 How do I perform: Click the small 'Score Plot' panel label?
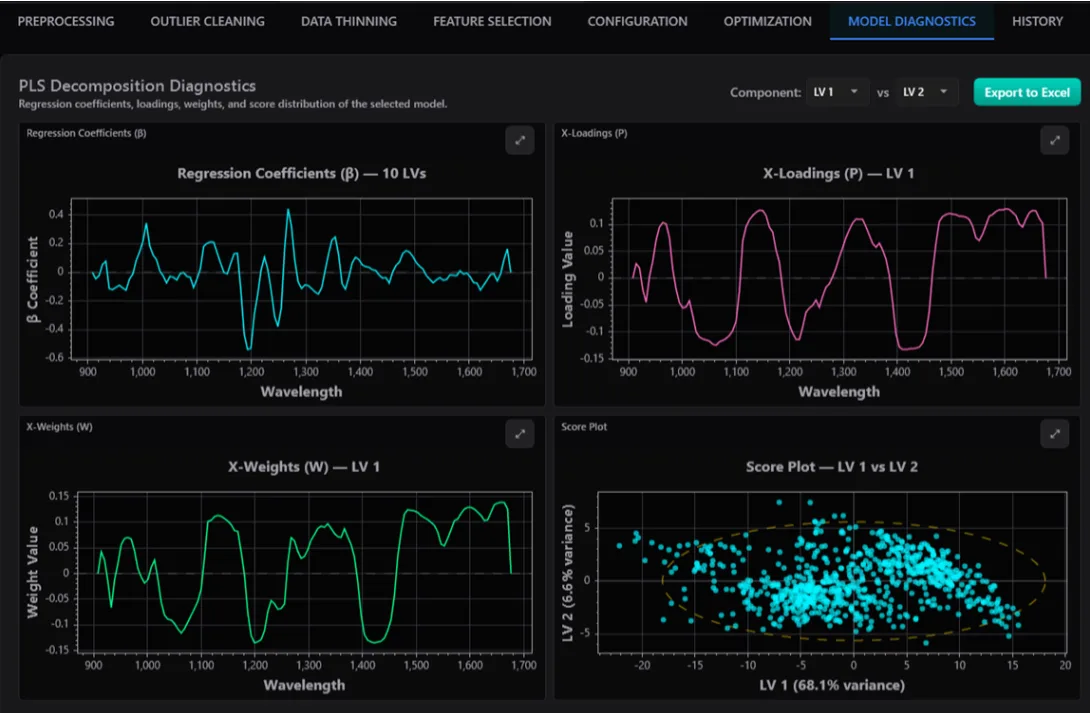(584, 427)
